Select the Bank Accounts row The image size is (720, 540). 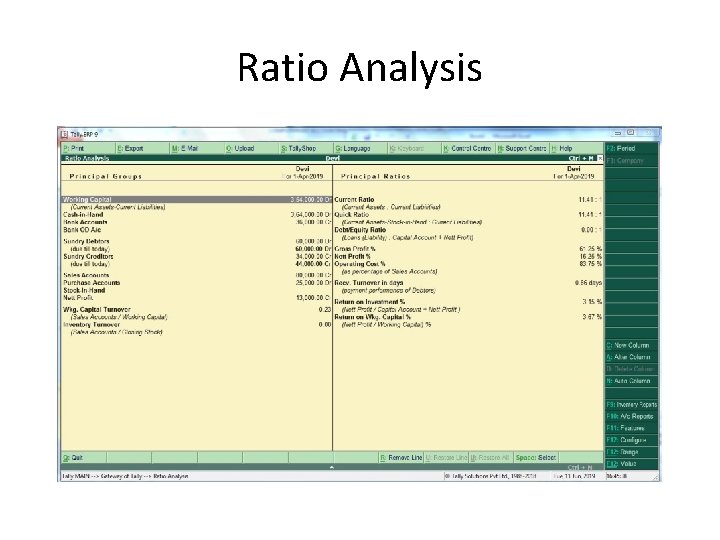(197, 222)
